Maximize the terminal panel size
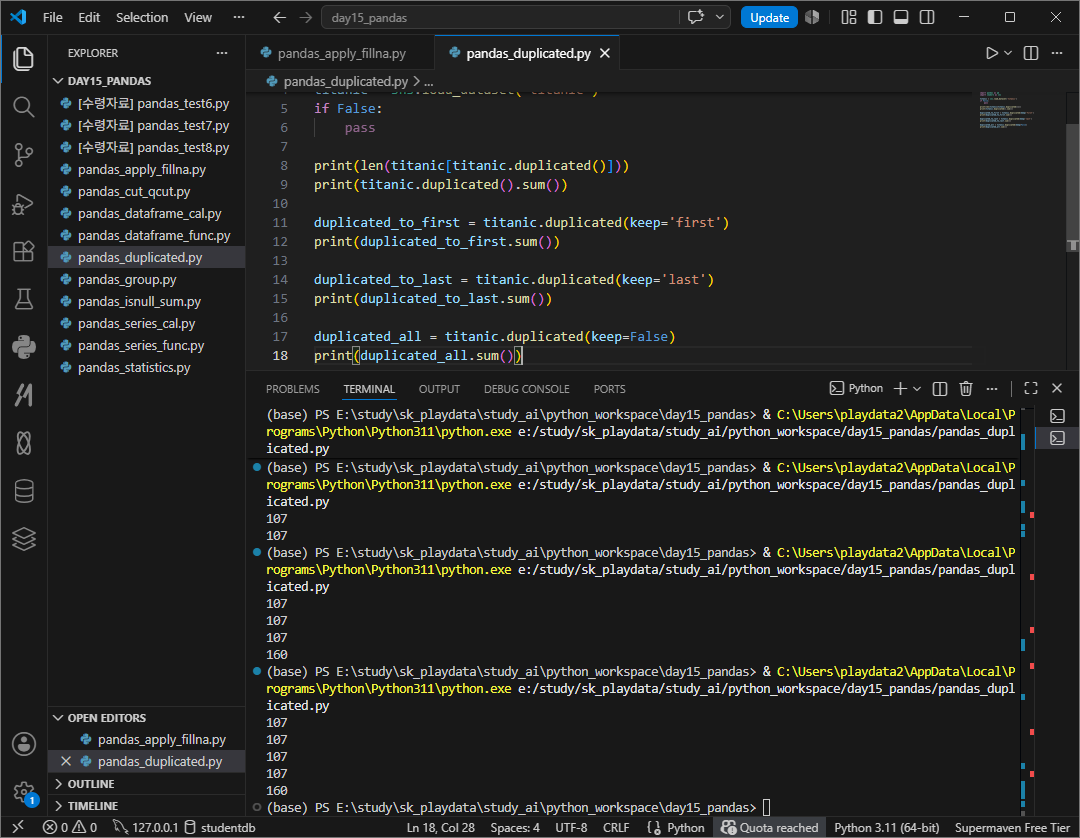 point(1030,389)
